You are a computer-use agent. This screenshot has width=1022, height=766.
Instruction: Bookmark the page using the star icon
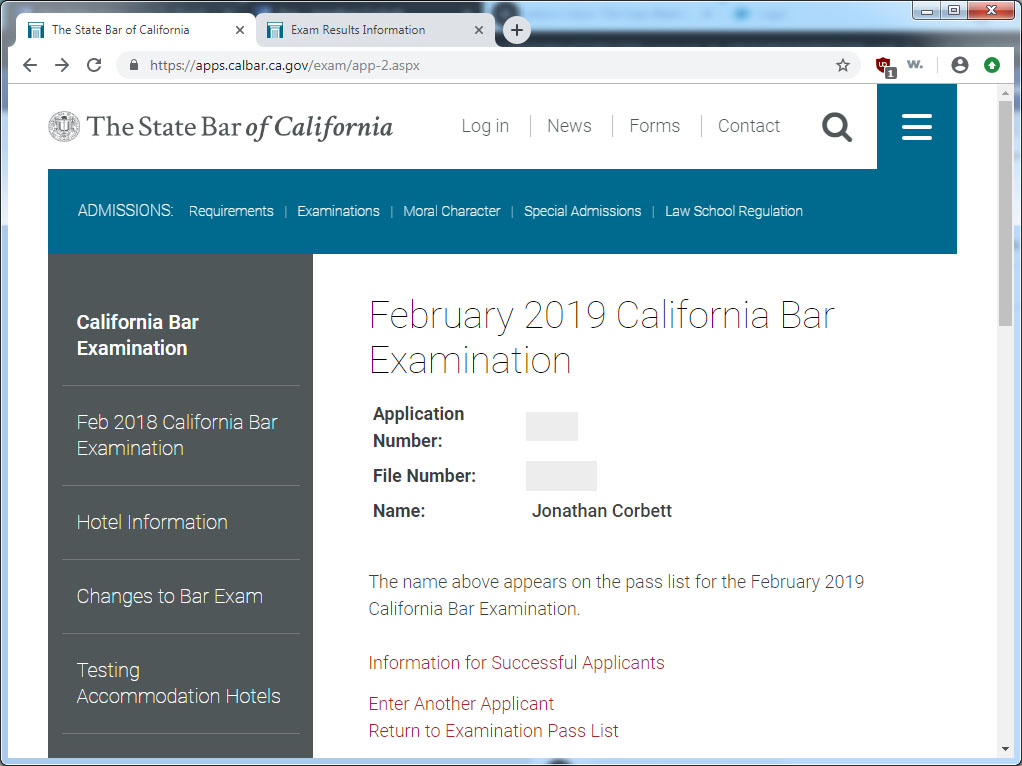[x=843, y=64]
